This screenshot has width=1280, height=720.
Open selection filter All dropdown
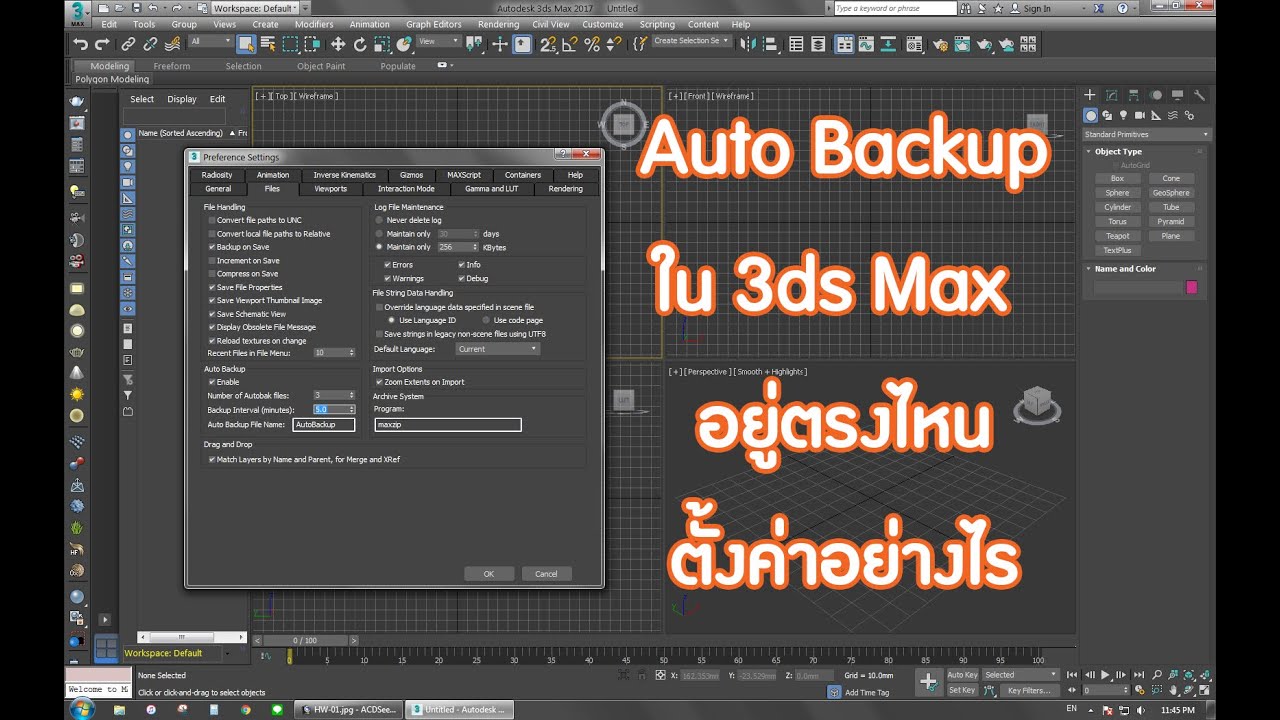pos(210,42)
